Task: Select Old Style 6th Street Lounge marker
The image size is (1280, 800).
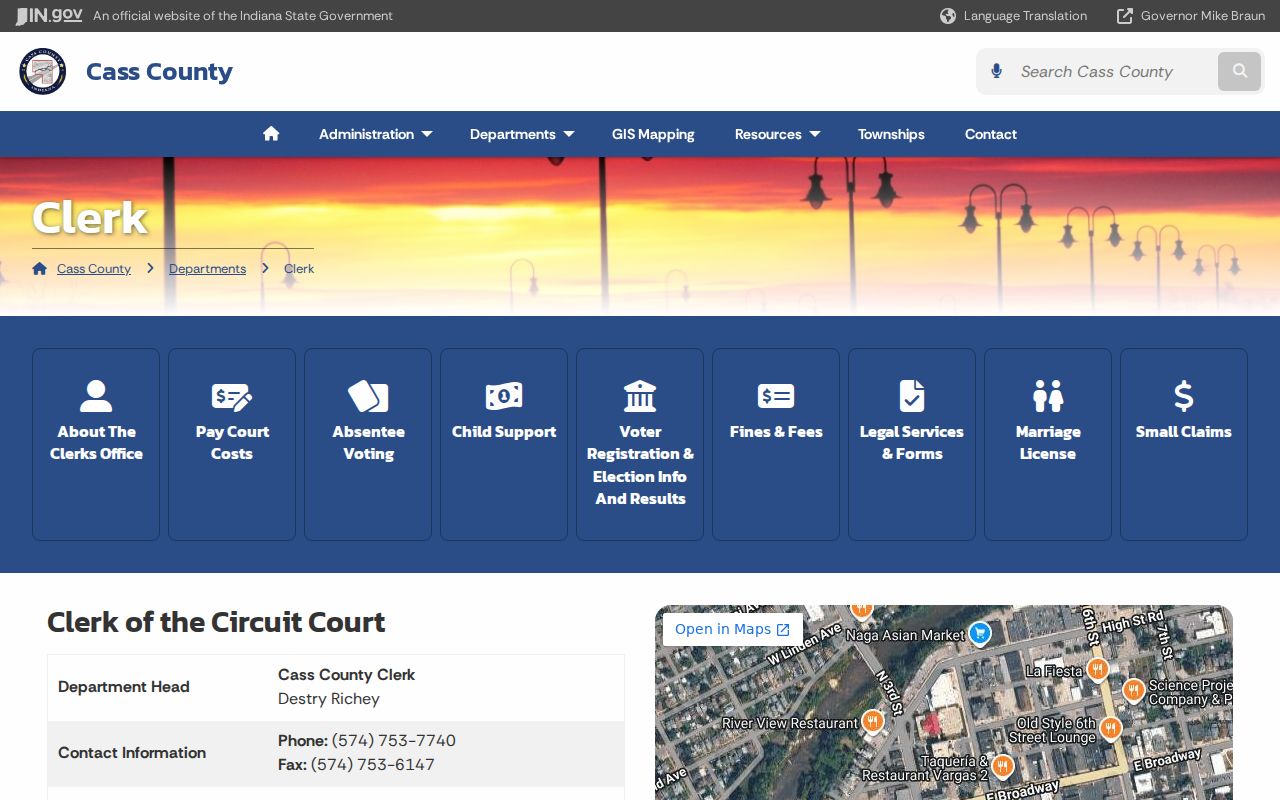Action: point(1110,728)
